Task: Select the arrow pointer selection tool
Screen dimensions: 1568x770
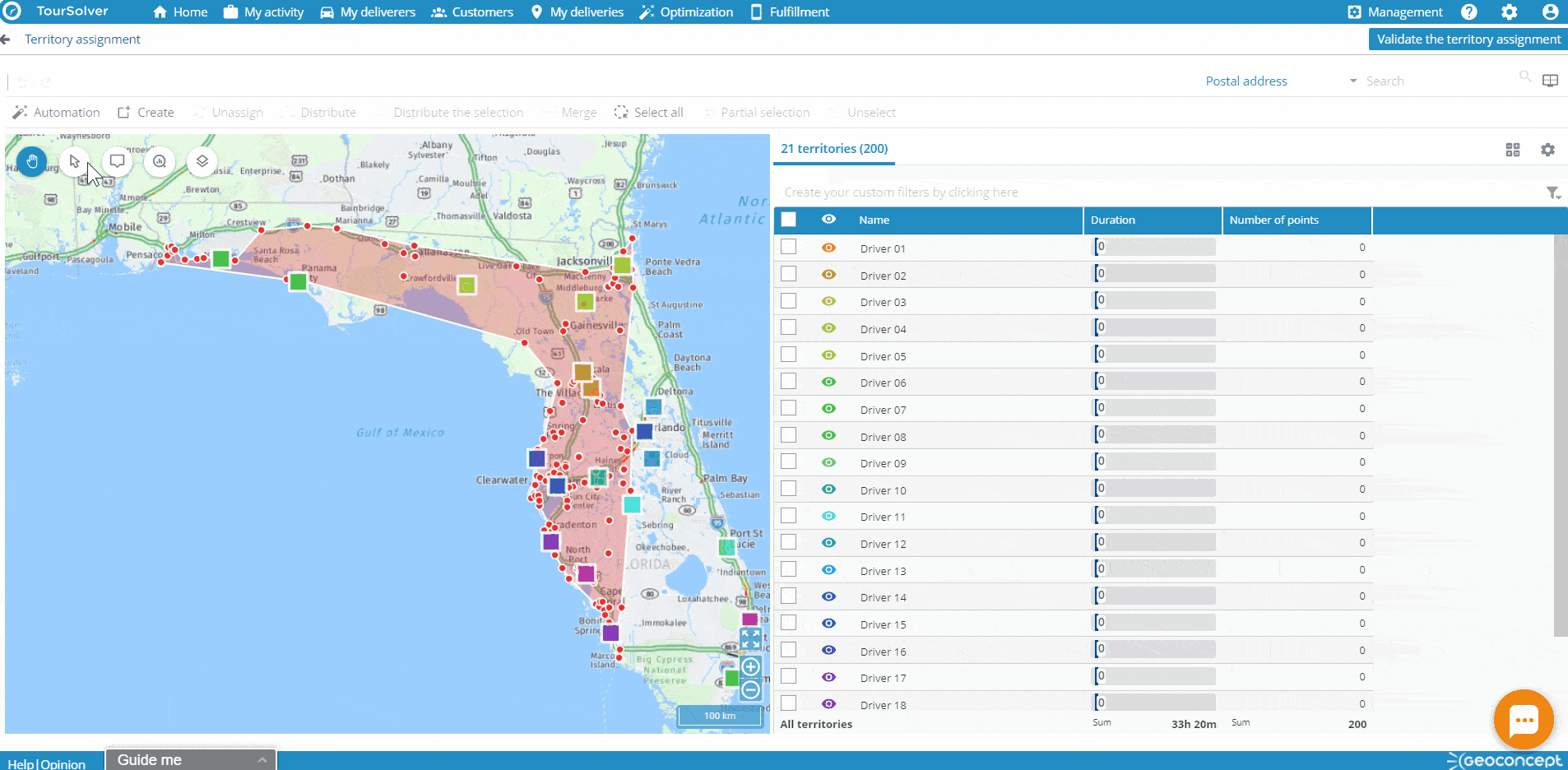Action: [75, 161]
